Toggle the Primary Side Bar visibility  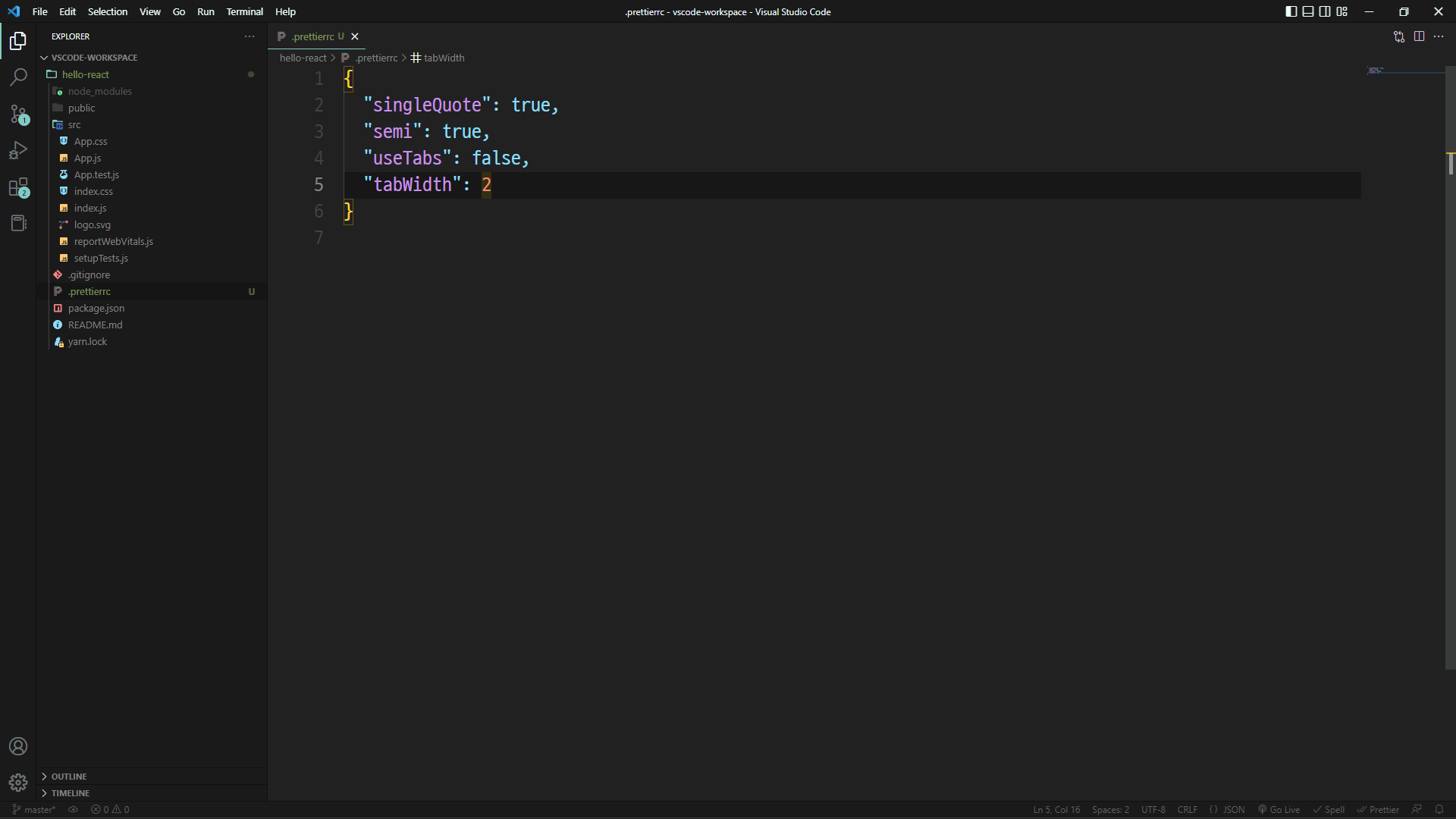coord(1291,11)
